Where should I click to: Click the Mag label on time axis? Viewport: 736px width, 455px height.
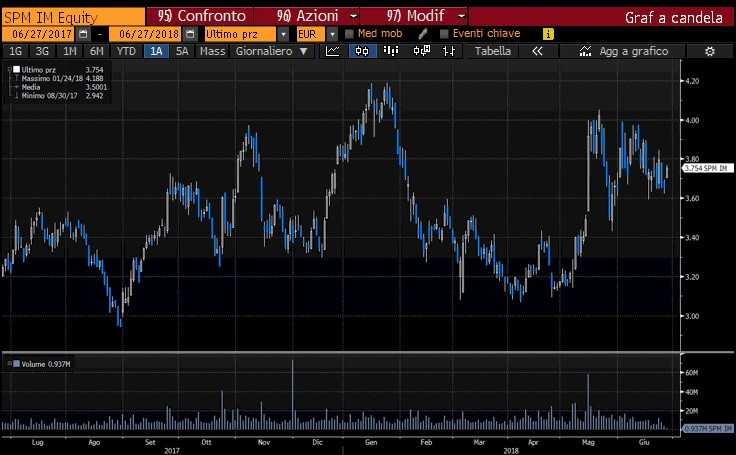588,442
